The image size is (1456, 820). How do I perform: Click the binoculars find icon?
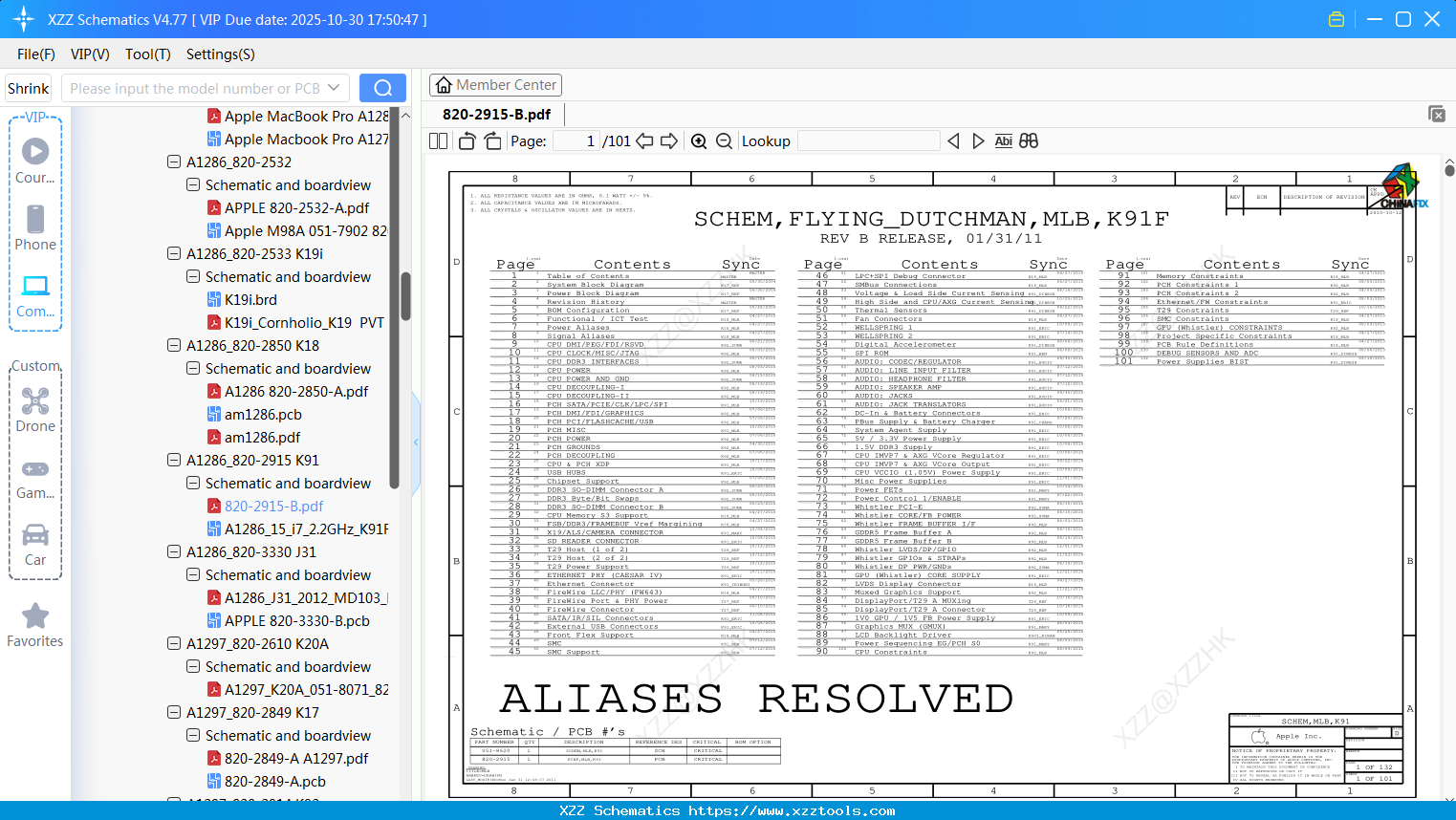[x=1029, y=140]
